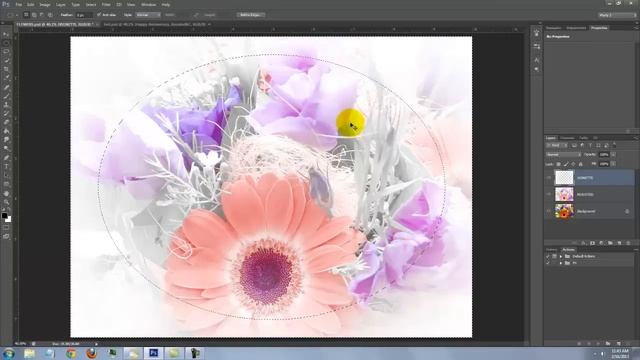Select the Lasso tool
640x360 pixels.
[6, 52]
